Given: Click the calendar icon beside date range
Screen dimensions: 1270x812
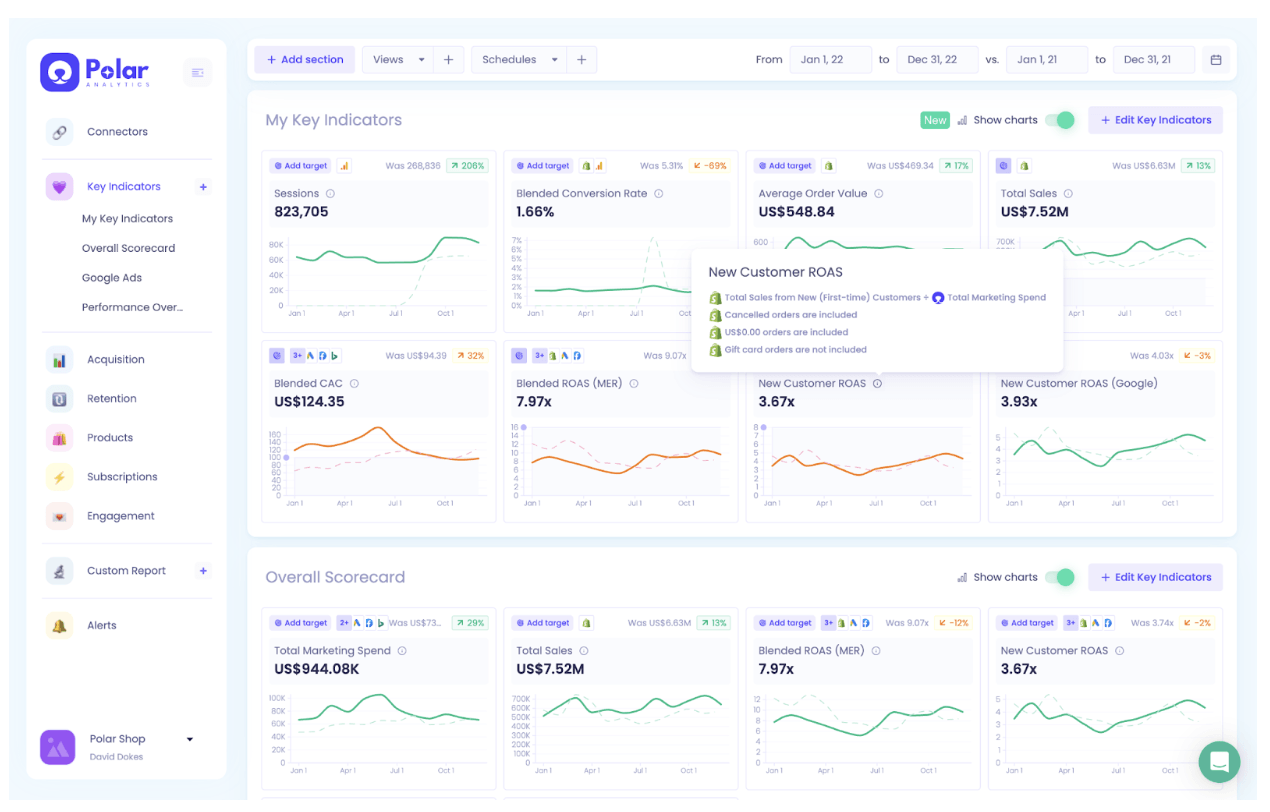Looking at the screenshot, I should (x=1216, y=60).
